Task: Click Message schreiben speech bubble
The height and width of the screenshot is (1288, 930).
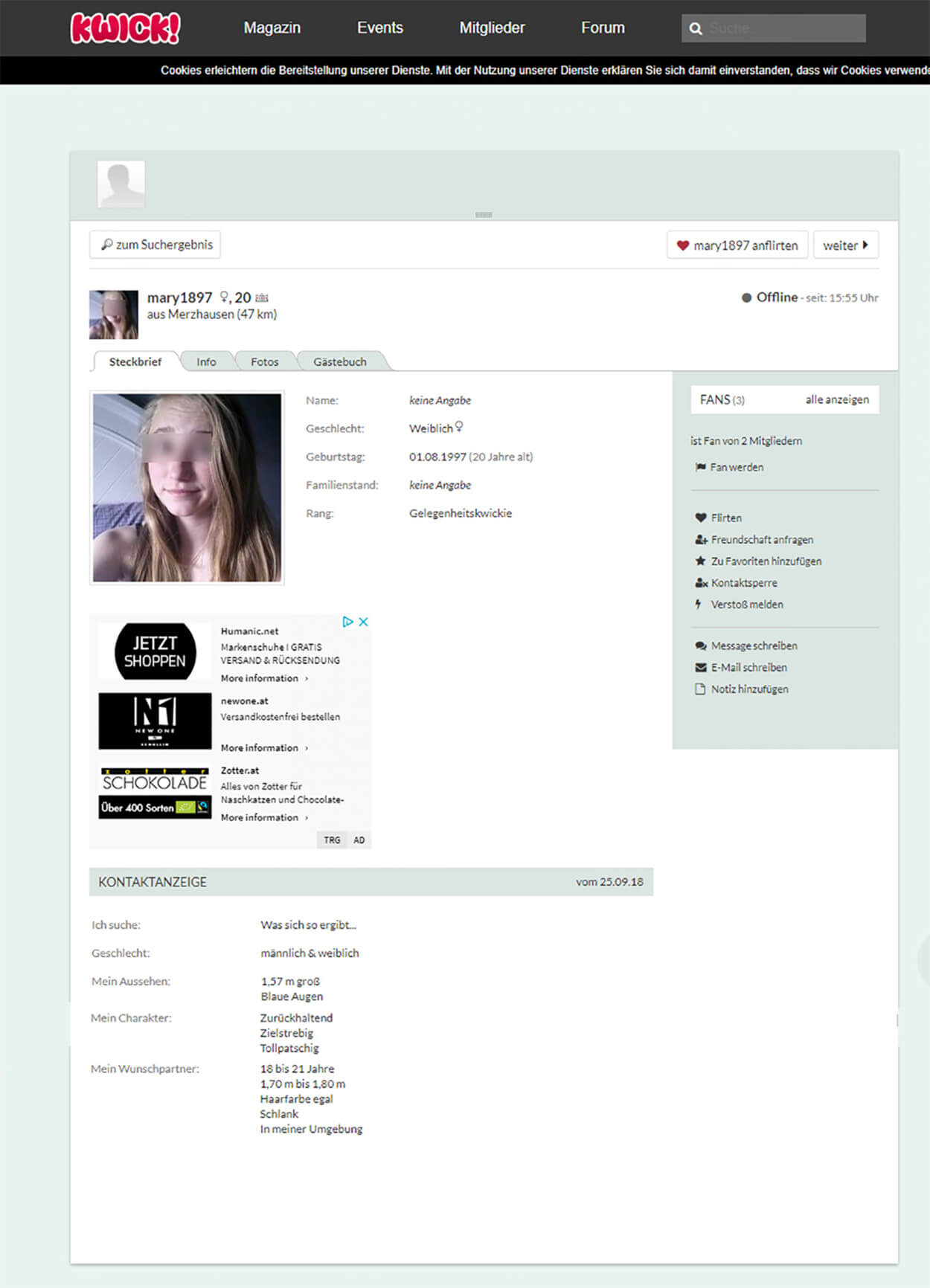Action: (x=700, y=645)
